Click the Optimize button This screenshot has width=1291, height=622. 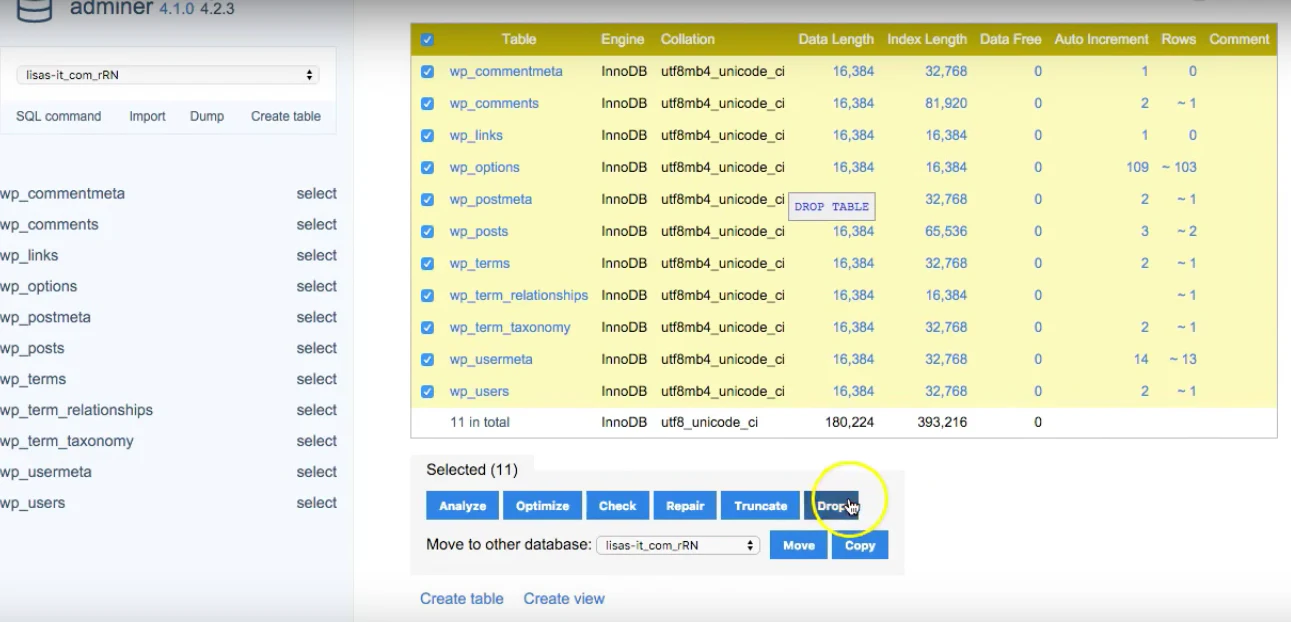(542, 506)
